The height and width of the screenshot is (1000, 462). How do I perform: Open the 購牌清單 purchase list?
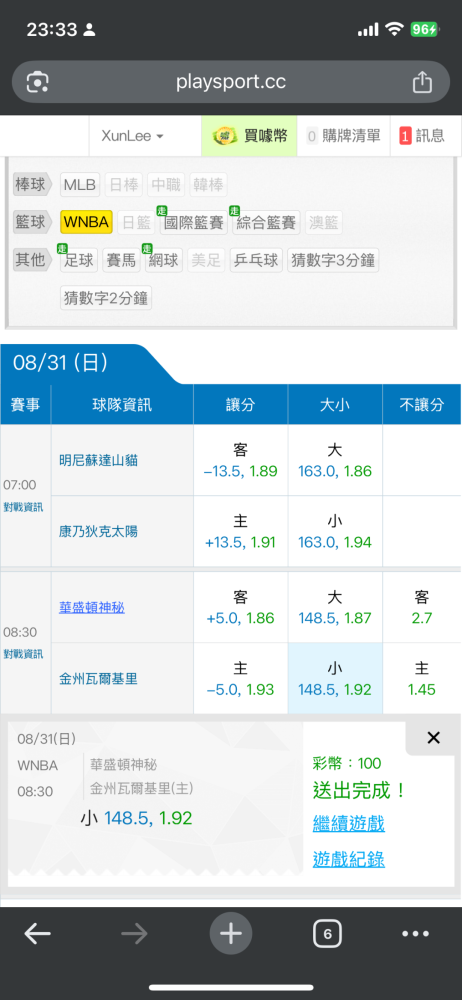tap(343, 136)
